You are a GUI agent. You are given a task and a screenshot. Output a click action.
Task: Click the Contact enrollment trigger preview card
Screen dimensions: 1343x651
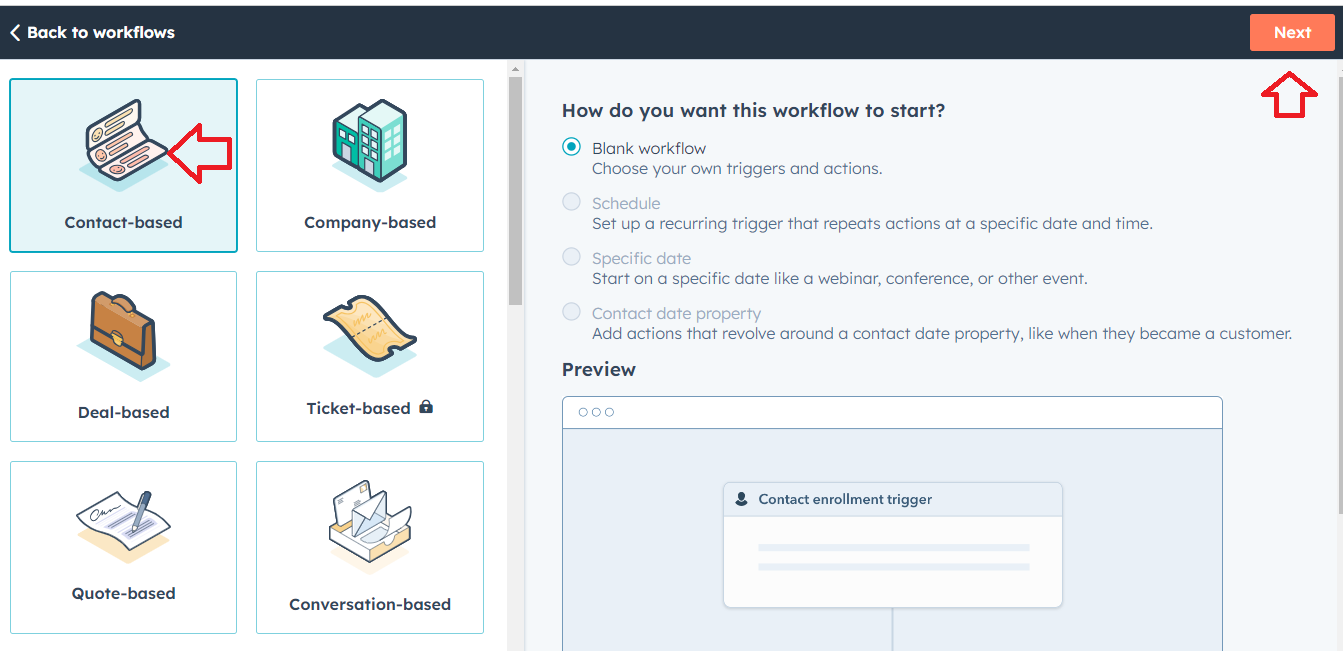pyautogui.click(x=892, y=545)
